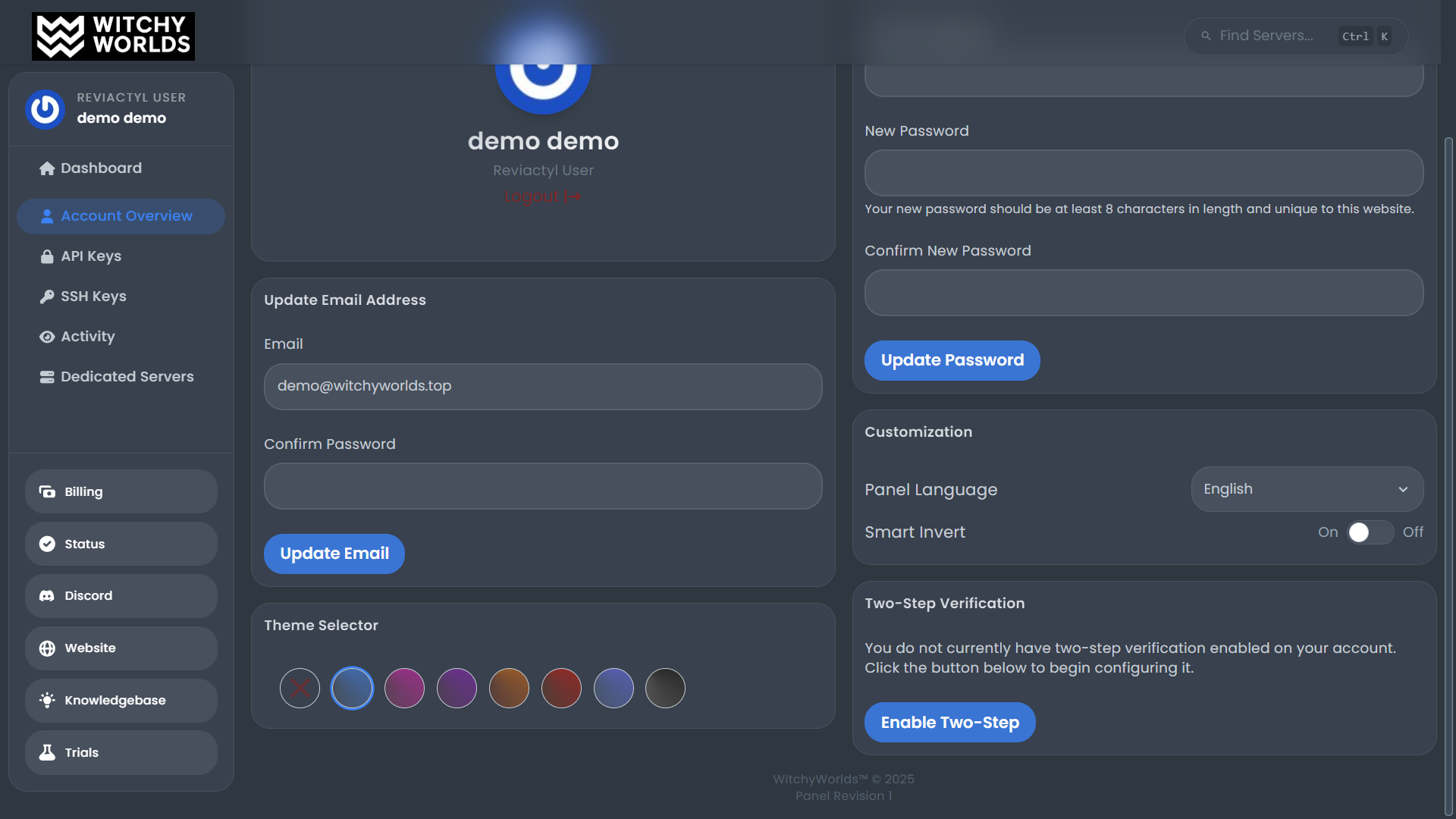Click the Discord logo icon
Screen dimensions: 1456x819
coord(47,596)
